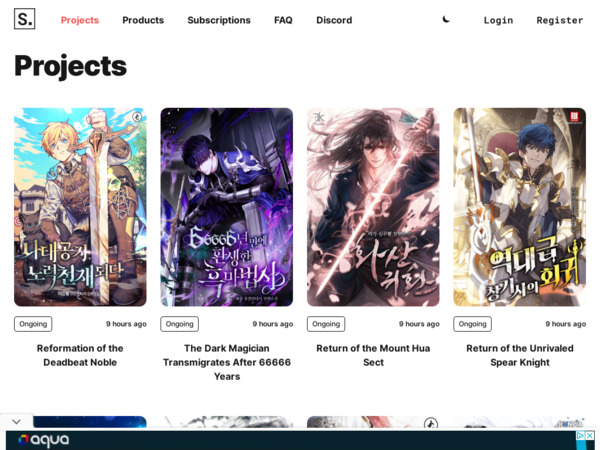
Task: Click the S. site logo
Action: click(x=24, y=19)
